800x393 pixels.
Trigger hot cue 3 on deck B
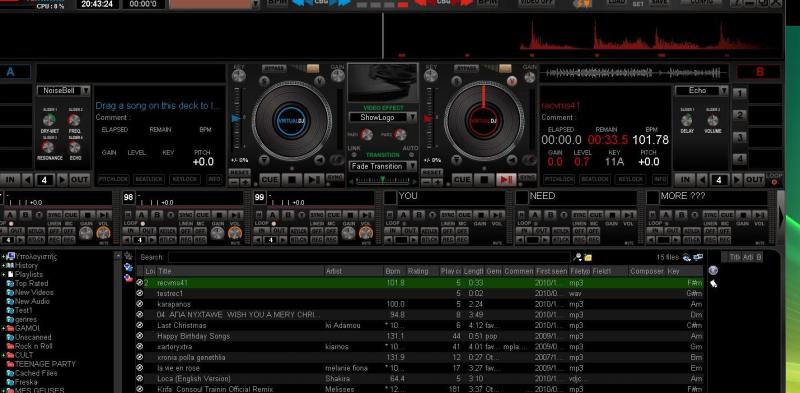(x=740, y=137)
